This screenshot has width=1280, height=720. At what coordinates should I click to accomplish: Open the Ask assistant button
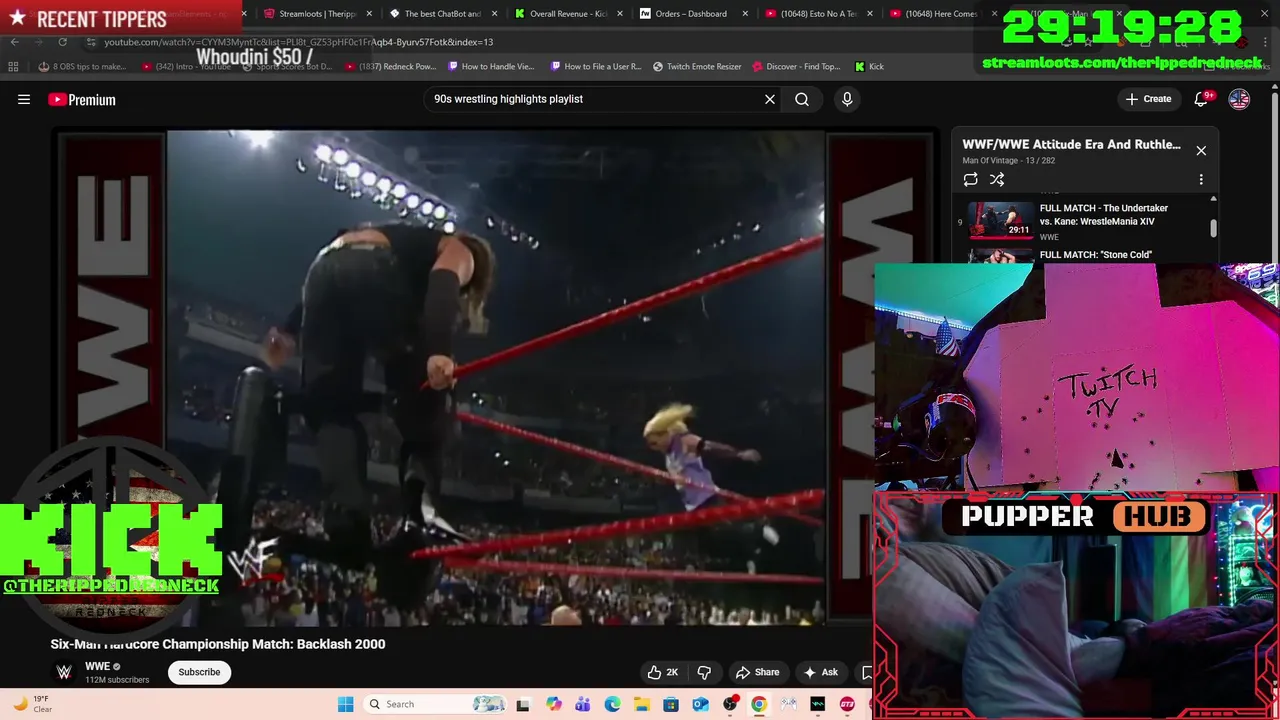pos(820,672)
